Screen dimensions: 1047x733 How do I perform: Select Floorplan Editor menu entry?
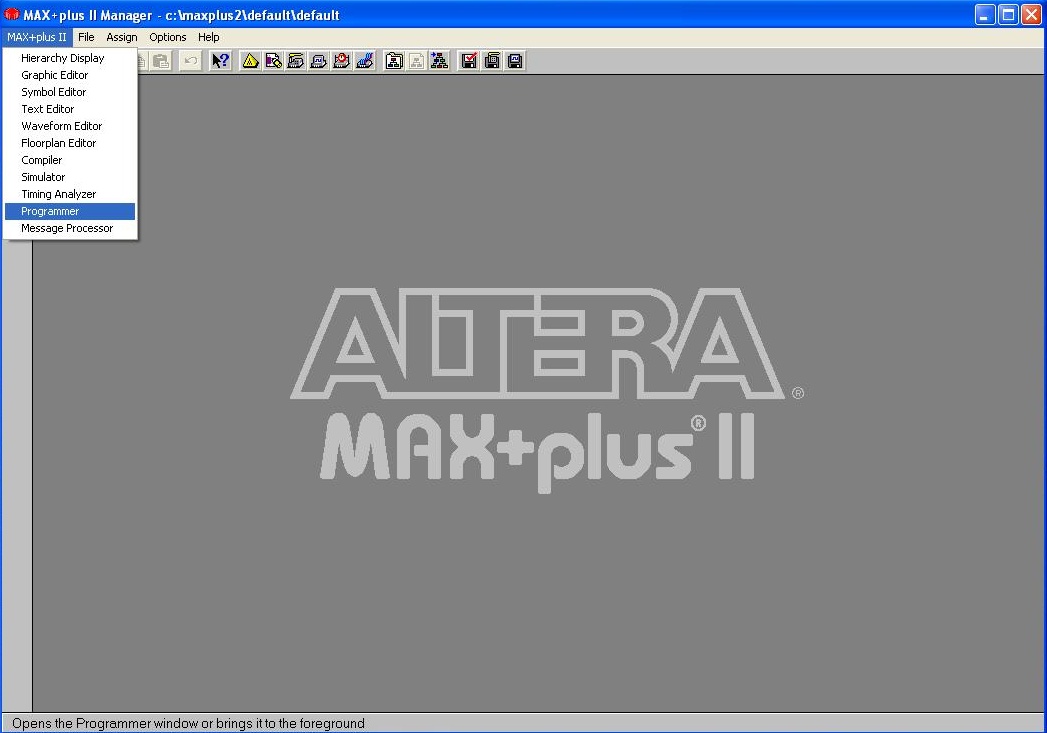pyautogui.click(x=70, y=144)
